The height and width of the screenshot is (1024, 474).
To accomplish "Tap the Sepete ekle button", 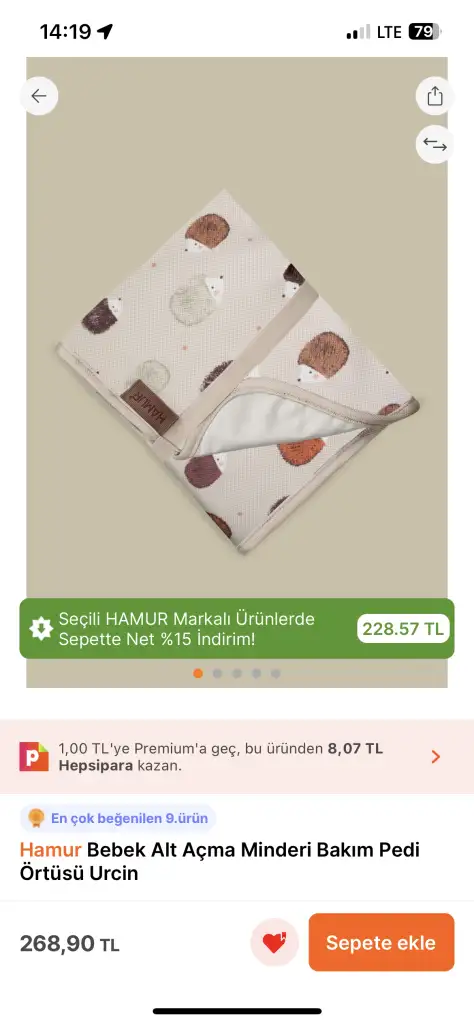I will click(x=381, y=942).
